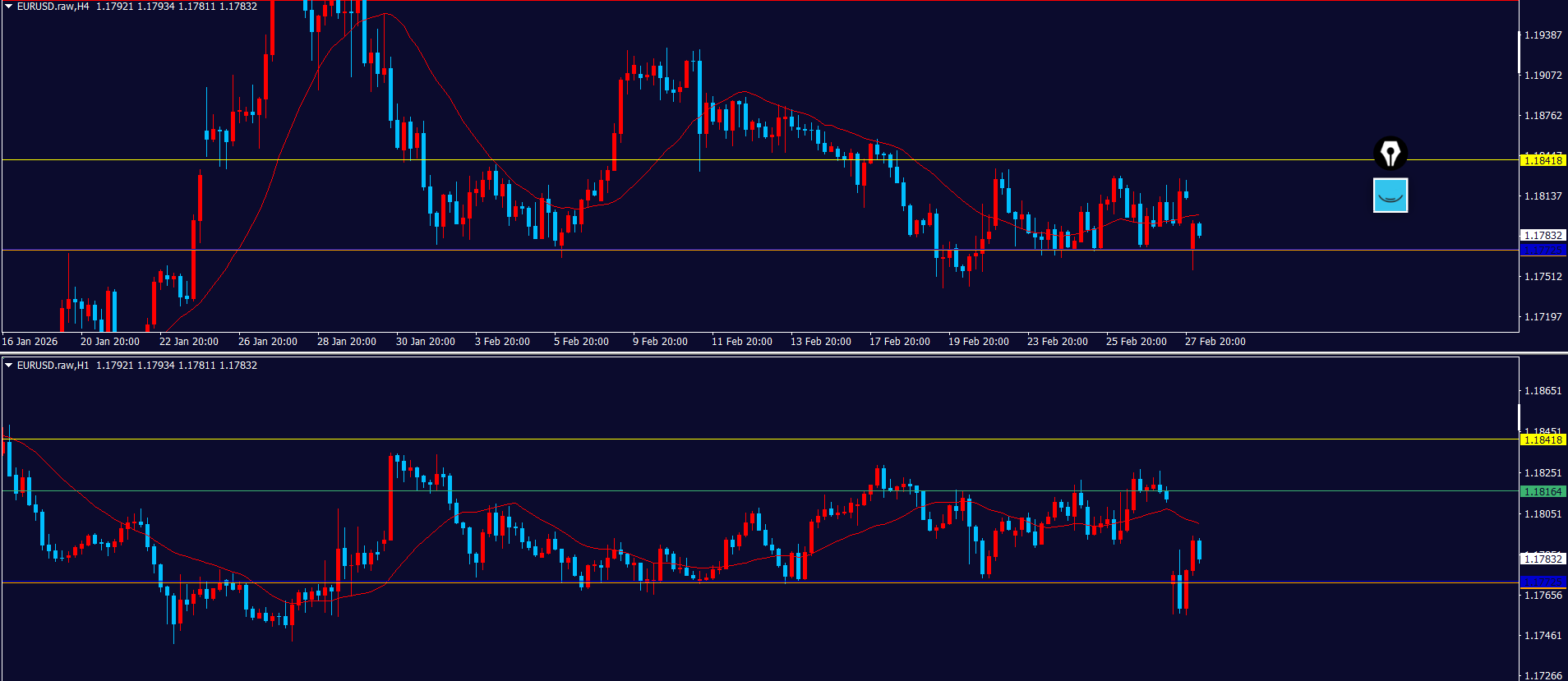Click the blue smiley face icon
1568x681 pixels.
pyautogui.click(x=1390, y=196)
